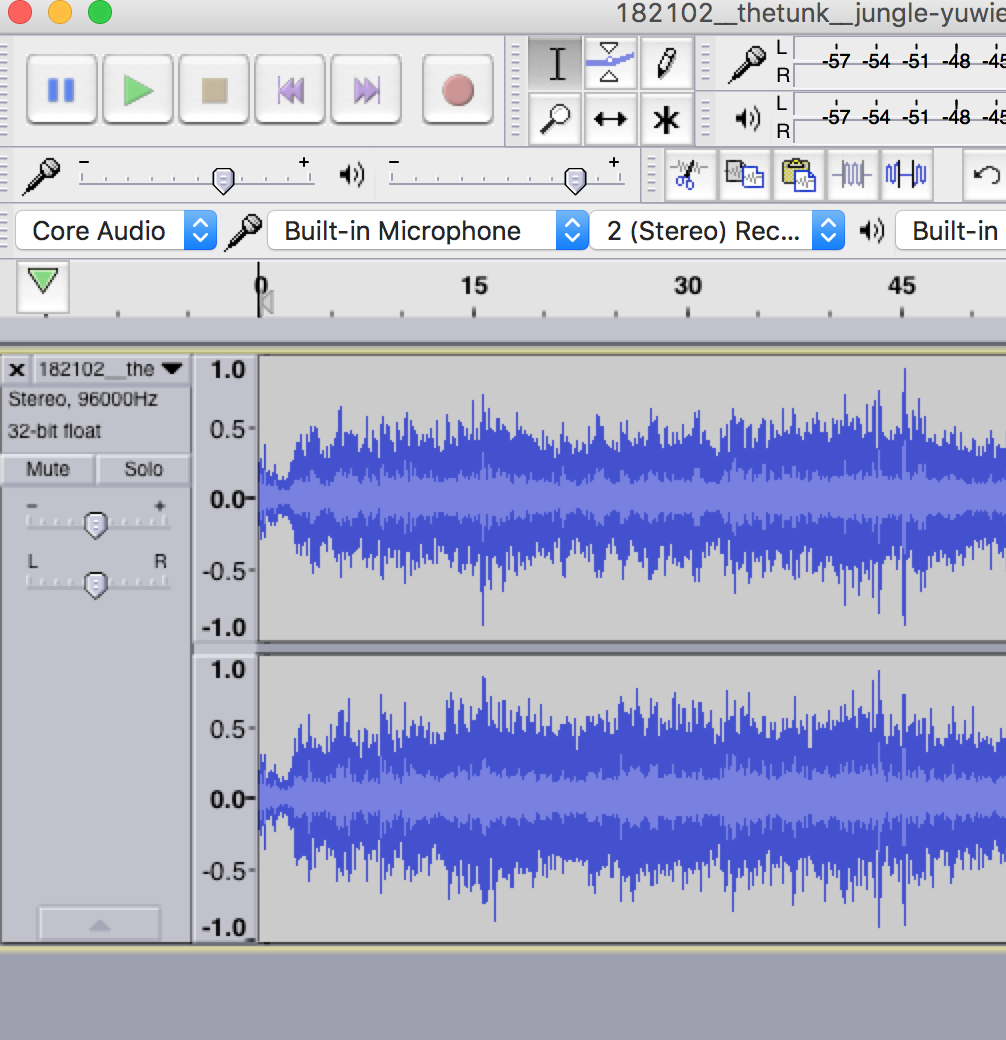
Task: Solo the 182102 track
Action: point(143,469)
